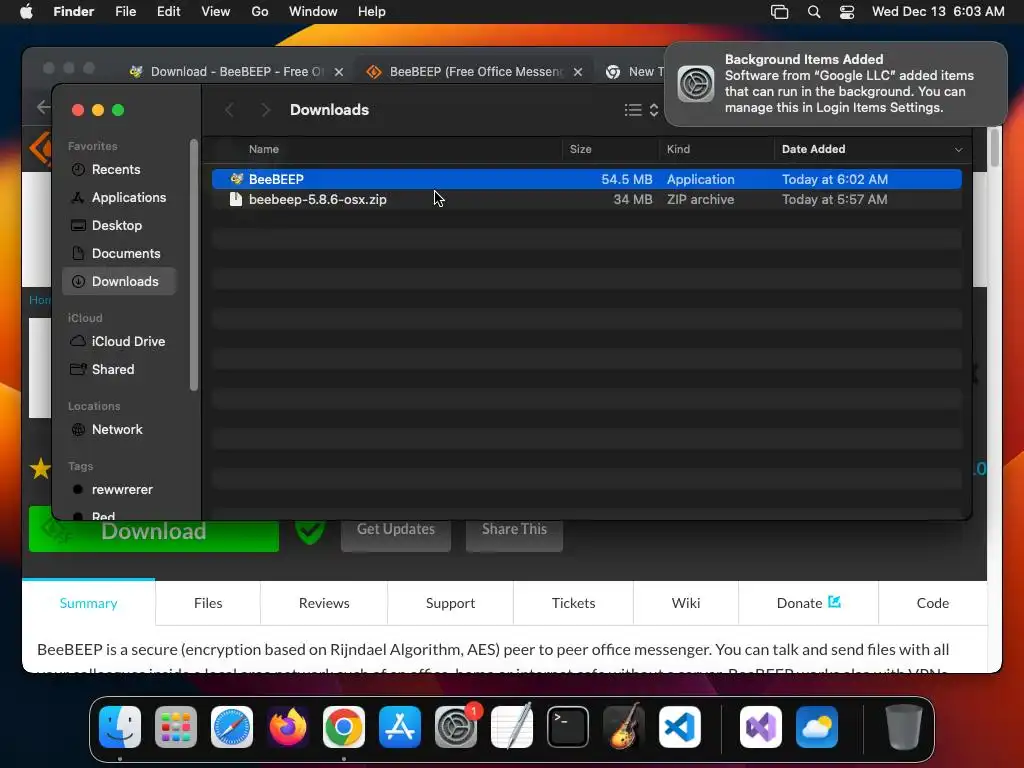This screenshot has height=768, width=1024.
Task: Open the Window menu
Action: (313, 12)
